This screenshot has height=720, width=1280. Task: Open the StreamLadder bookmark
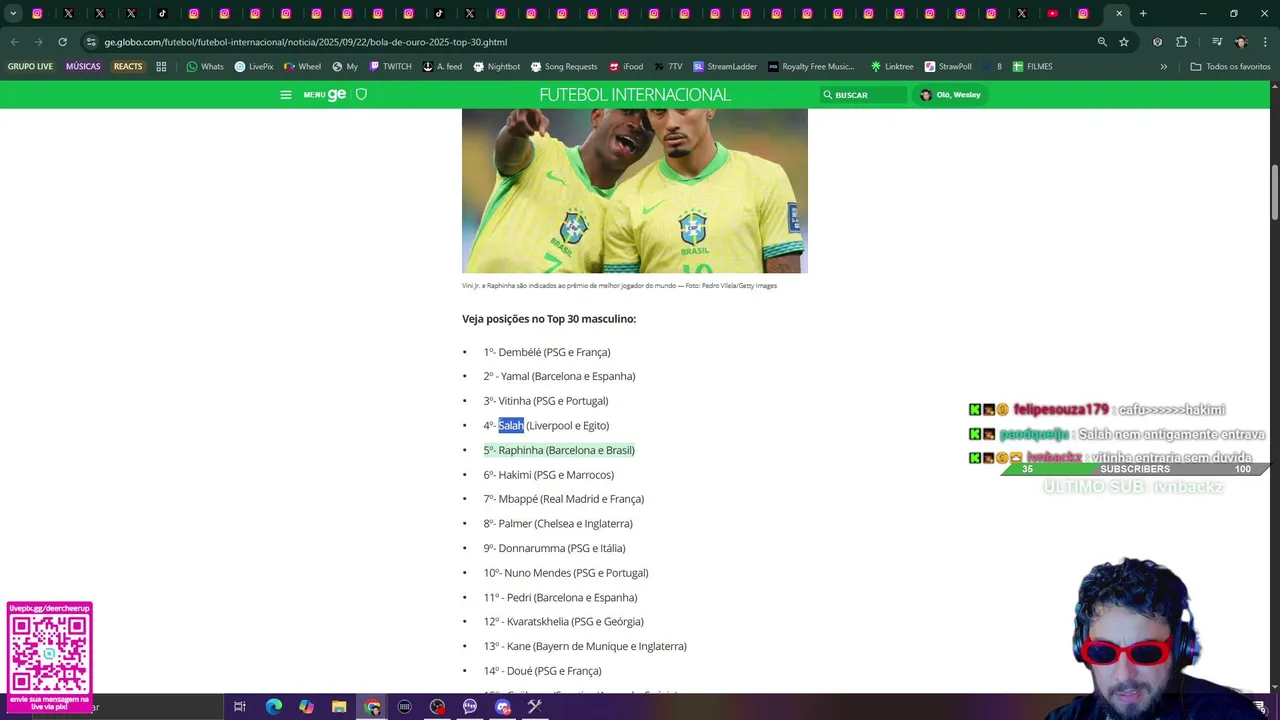(x=725, y=67)
